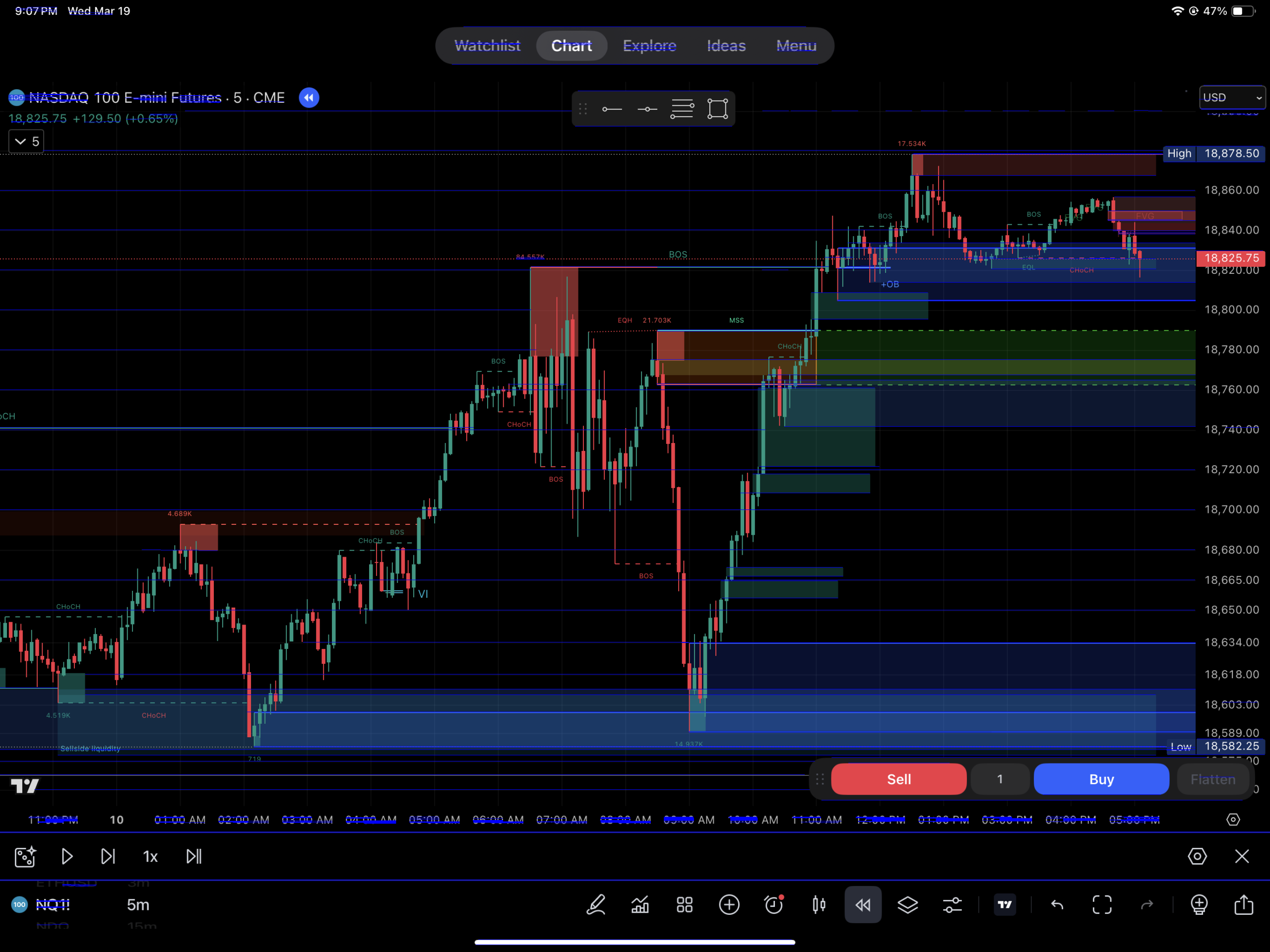Image resolution: width=1270 pixels, height=952 pixels.
Task: Redo the last chart action
Action: click(x=1146, y=905)
